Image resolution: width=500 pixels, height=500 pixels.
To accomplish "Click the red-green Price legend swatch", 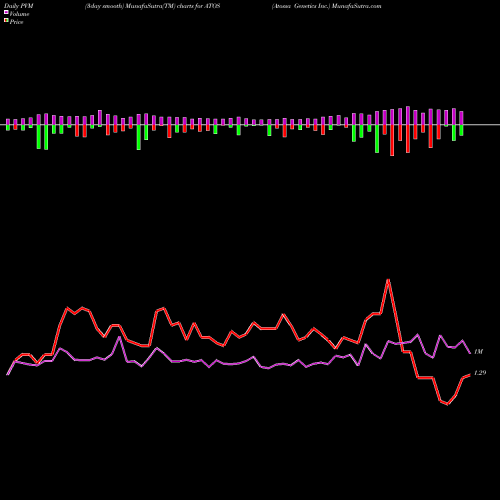I will [x=6, y=21].
